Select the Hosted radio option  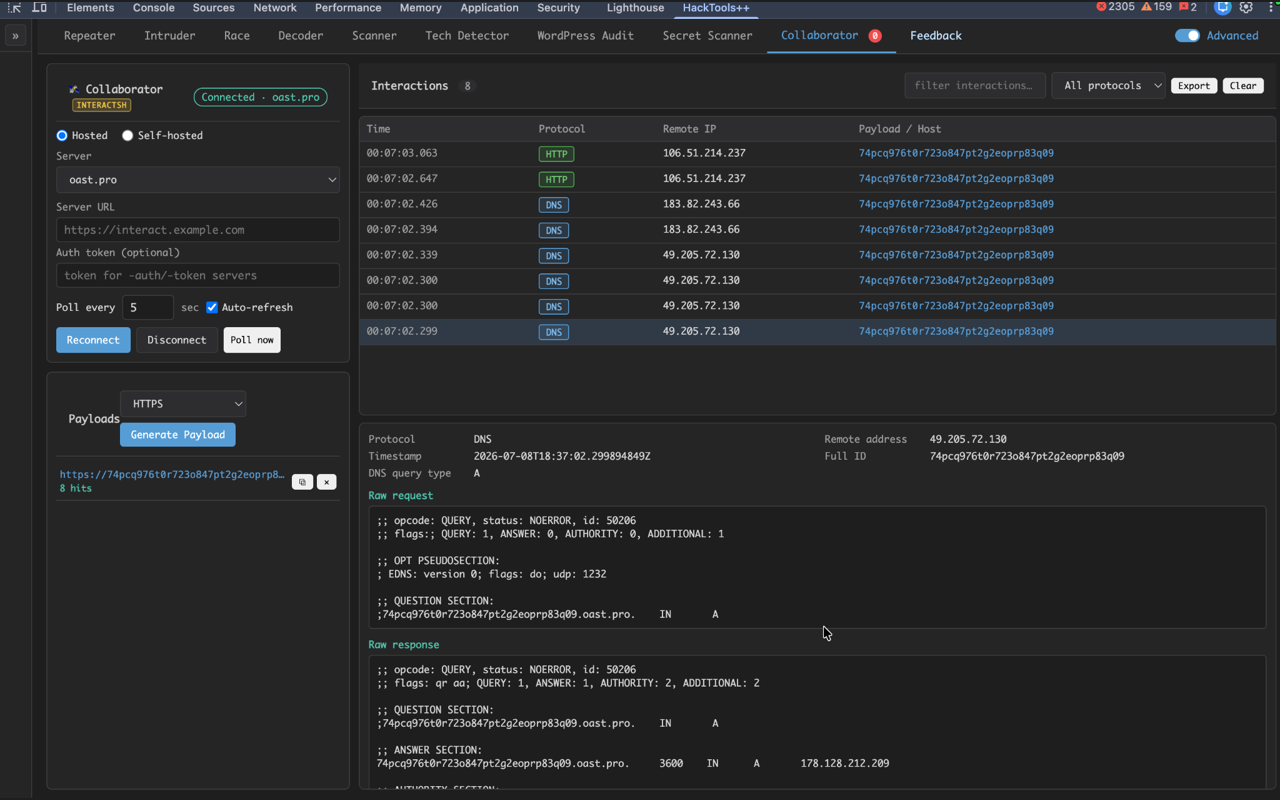(x=62, y=135)
